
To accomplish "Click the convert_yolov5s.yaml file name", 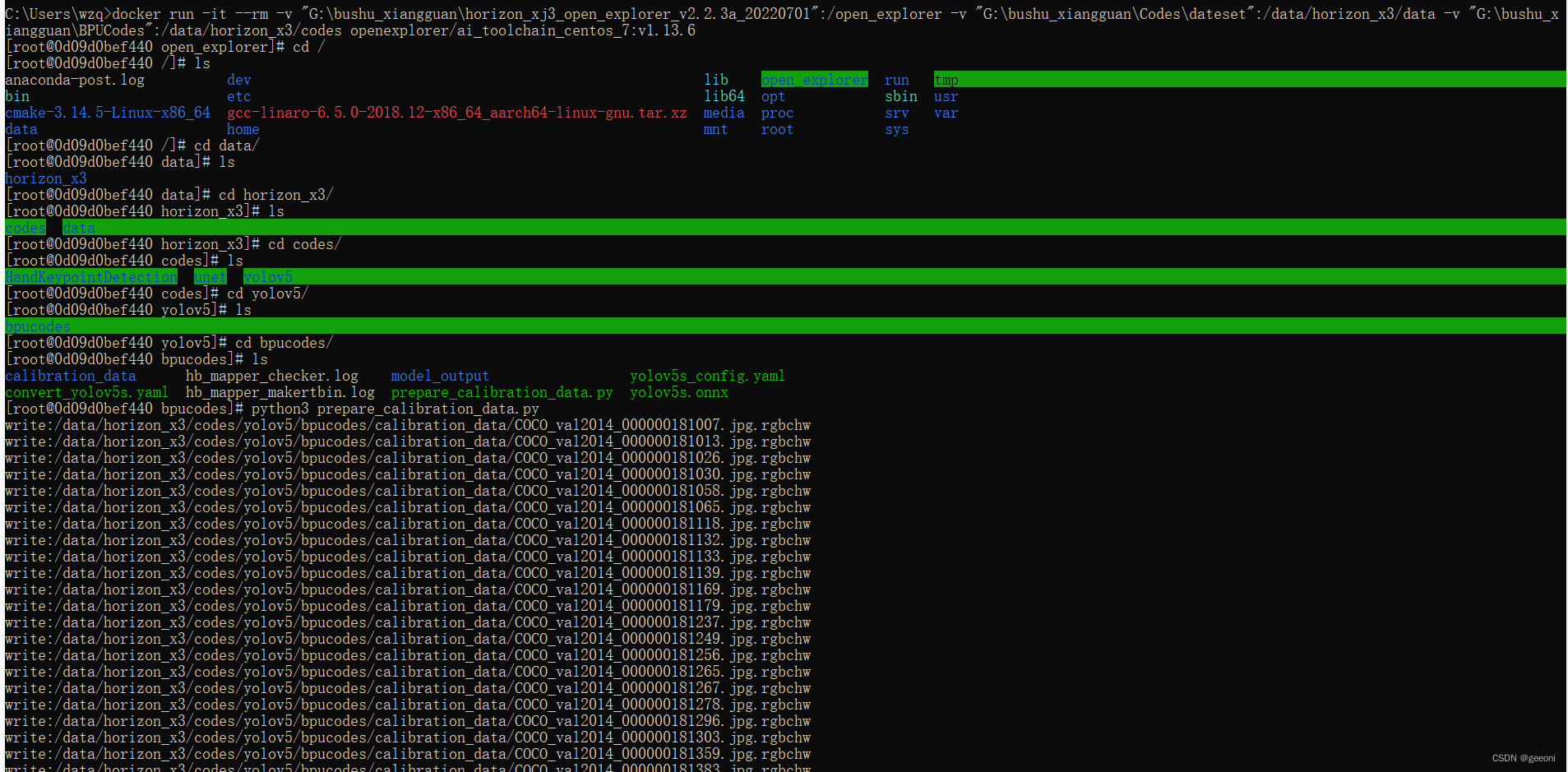I will (x=87, y=392).
